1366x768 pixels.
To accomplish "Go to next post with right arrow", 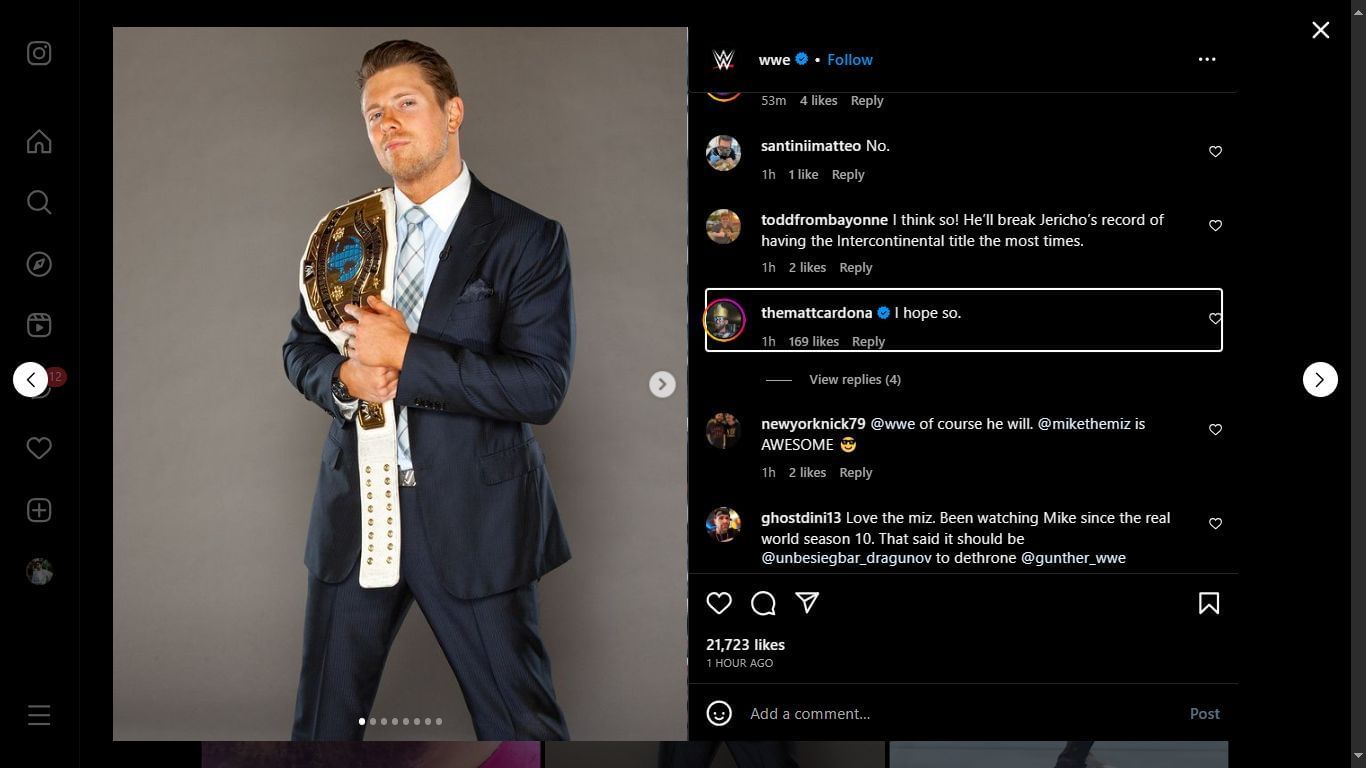I will [1320, 380].
